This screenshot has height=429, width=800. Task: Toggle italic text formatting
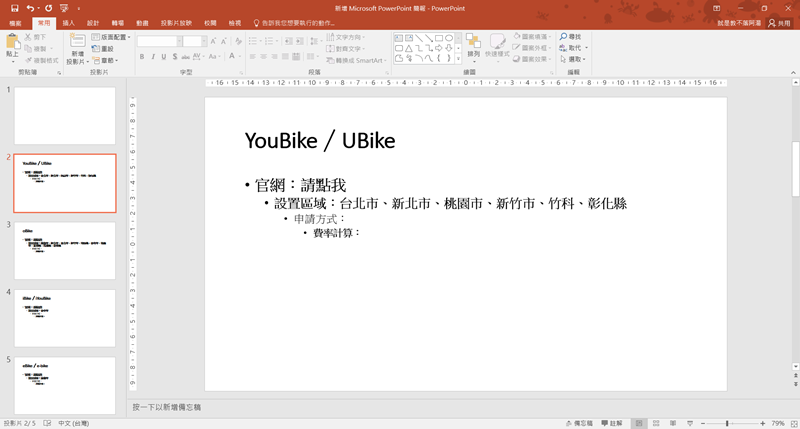(x=155, y=57)
